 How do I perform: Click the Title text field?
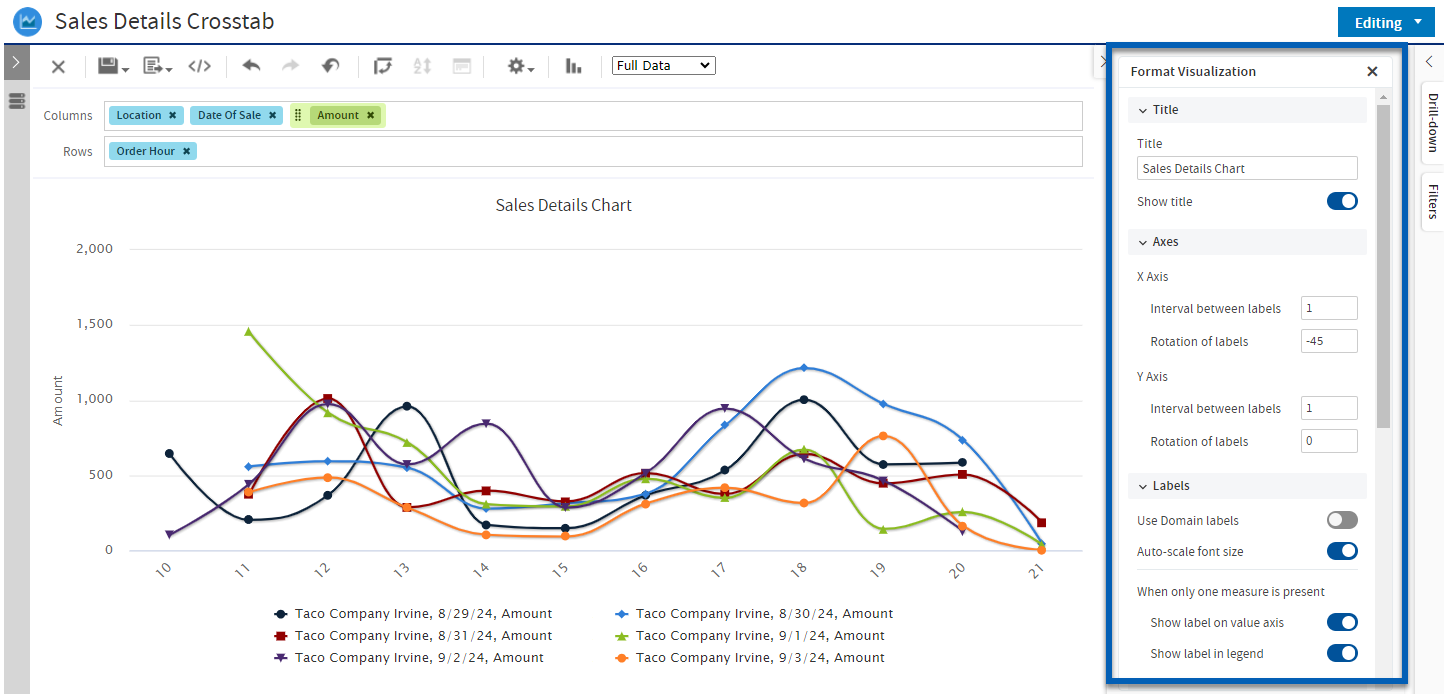1247,169
